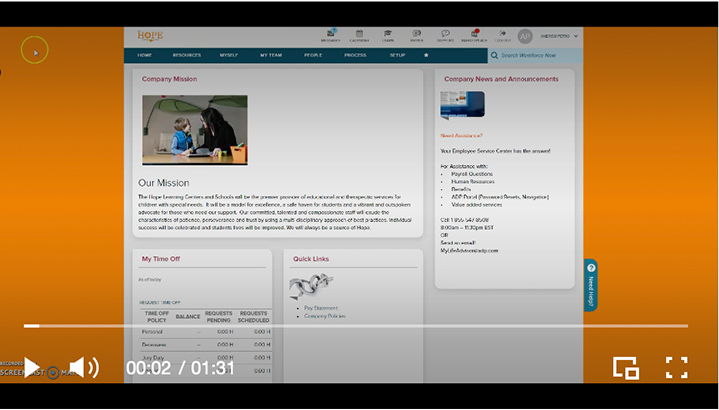
Task: Enter fullscreen video mode
Action: tap(677, 367)
